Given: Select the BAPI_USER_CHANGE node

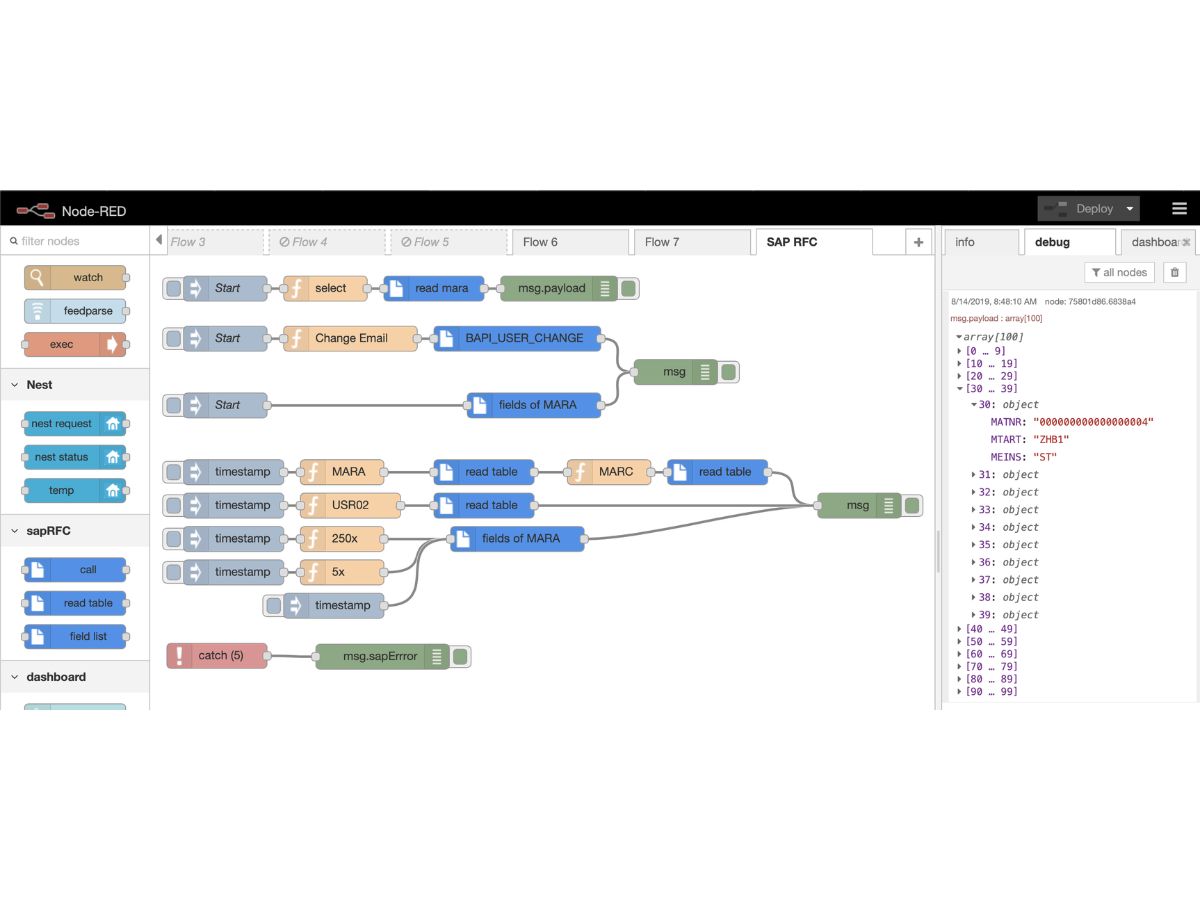Looking at the screenshot, I should (x=518, y=338).
